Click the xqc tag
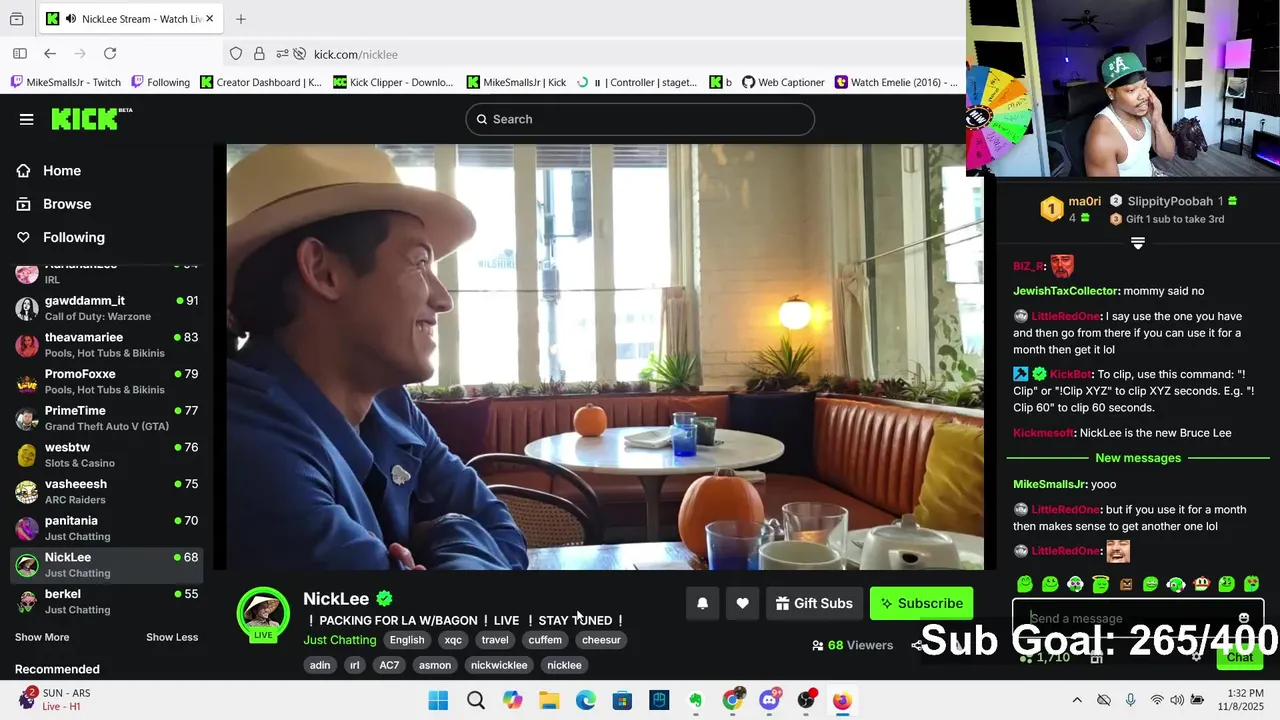 [453, 640]
